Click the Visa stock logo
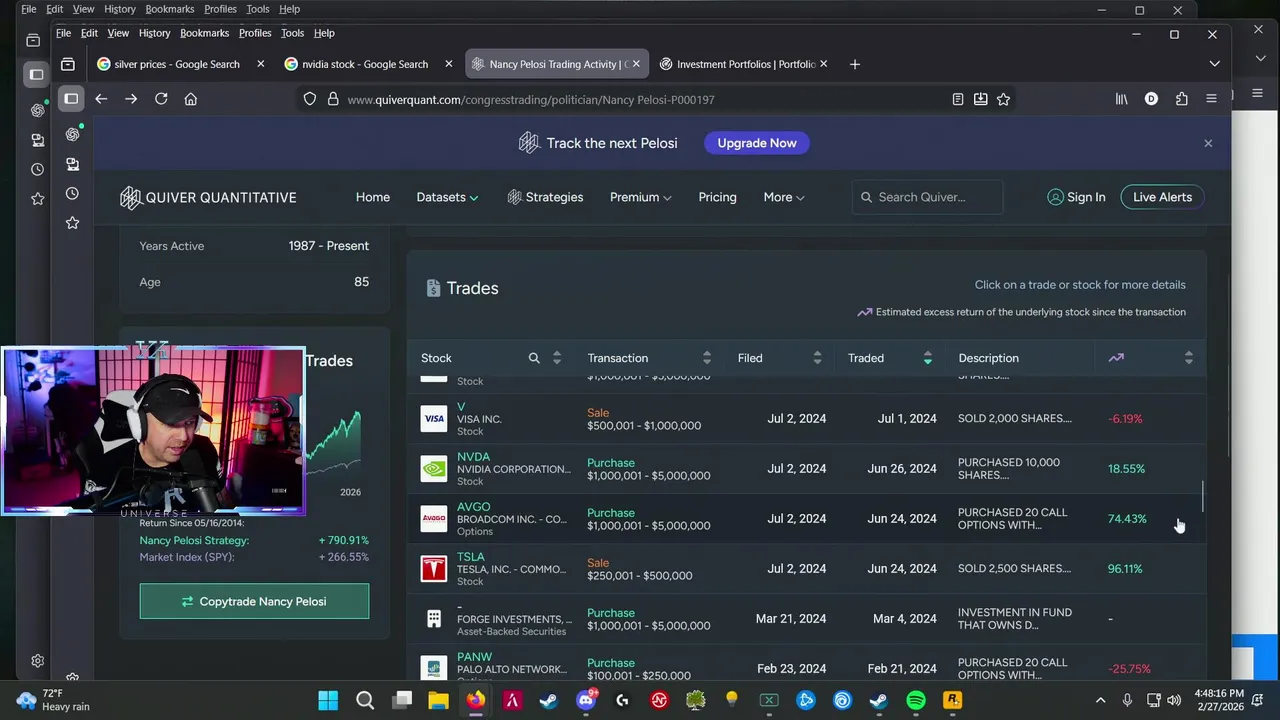1280x720 pixels. [x=434, y=419]
